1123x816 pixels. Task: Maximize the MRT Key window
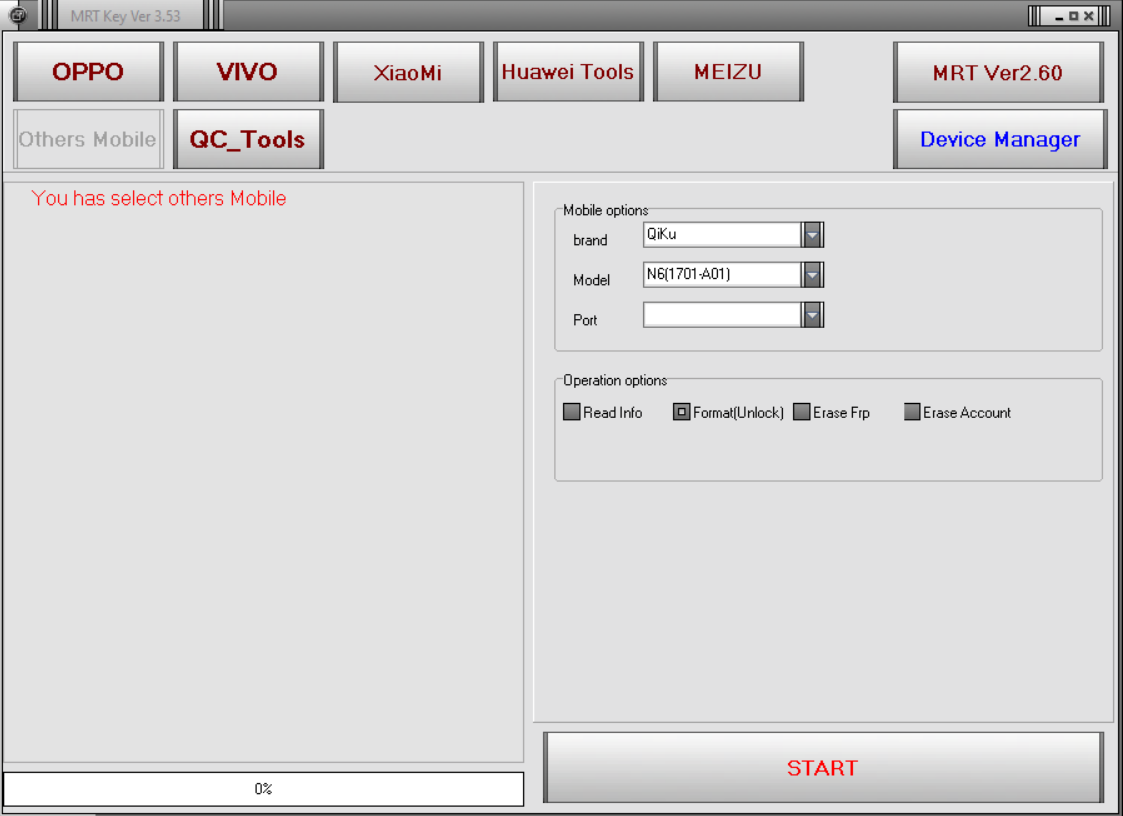(x=1074, y=16)
